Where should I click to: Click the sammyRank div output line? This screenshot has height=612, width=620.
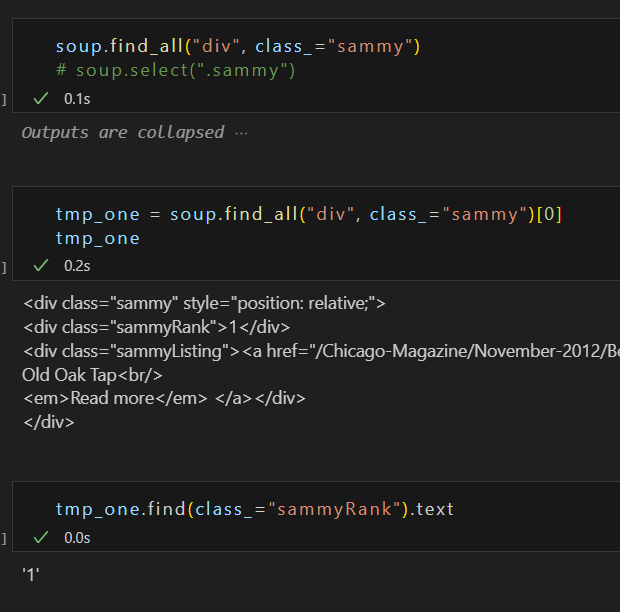coord(157,327)
